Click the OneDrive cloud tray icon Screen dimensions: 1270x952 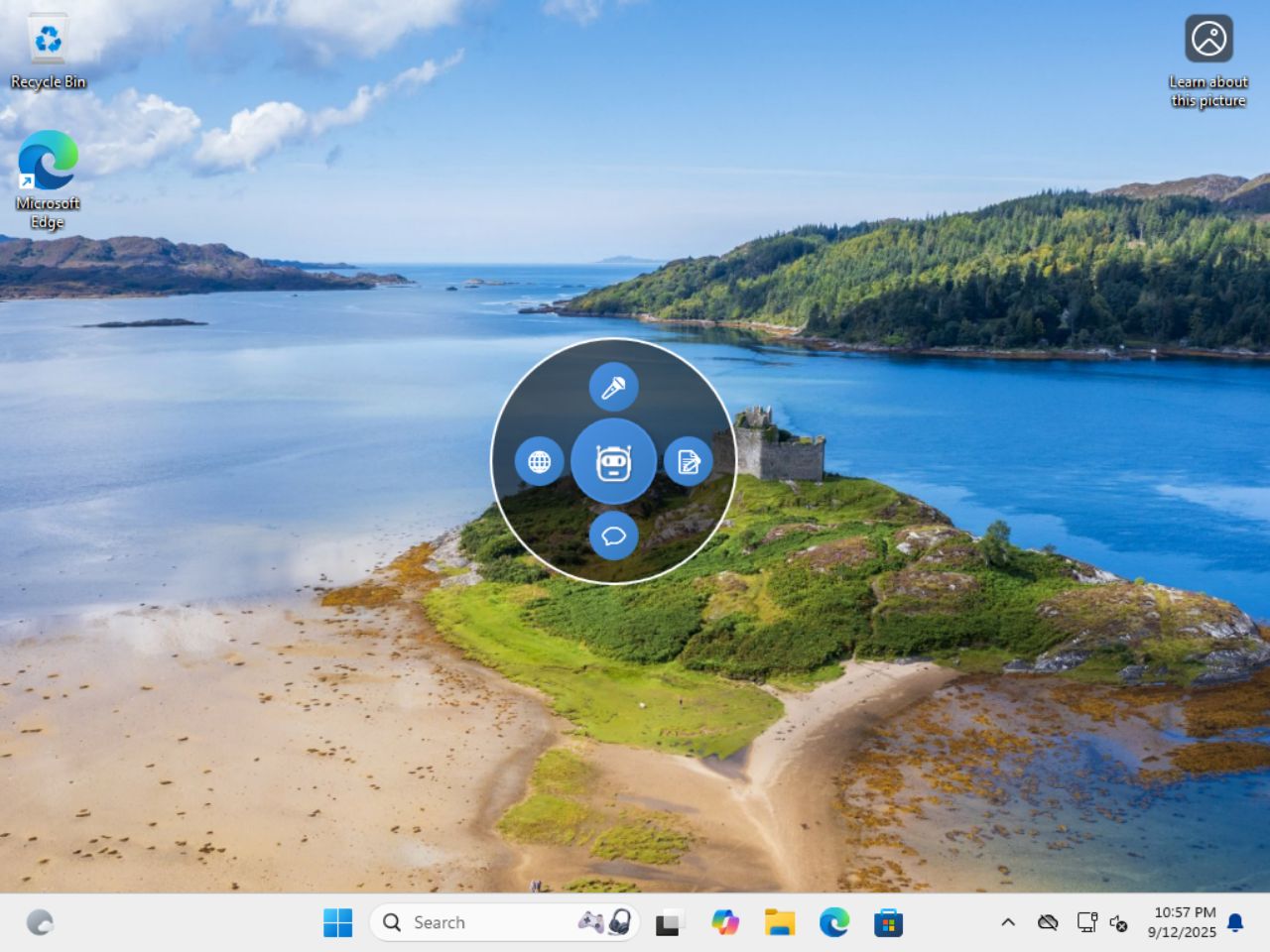1047,922
